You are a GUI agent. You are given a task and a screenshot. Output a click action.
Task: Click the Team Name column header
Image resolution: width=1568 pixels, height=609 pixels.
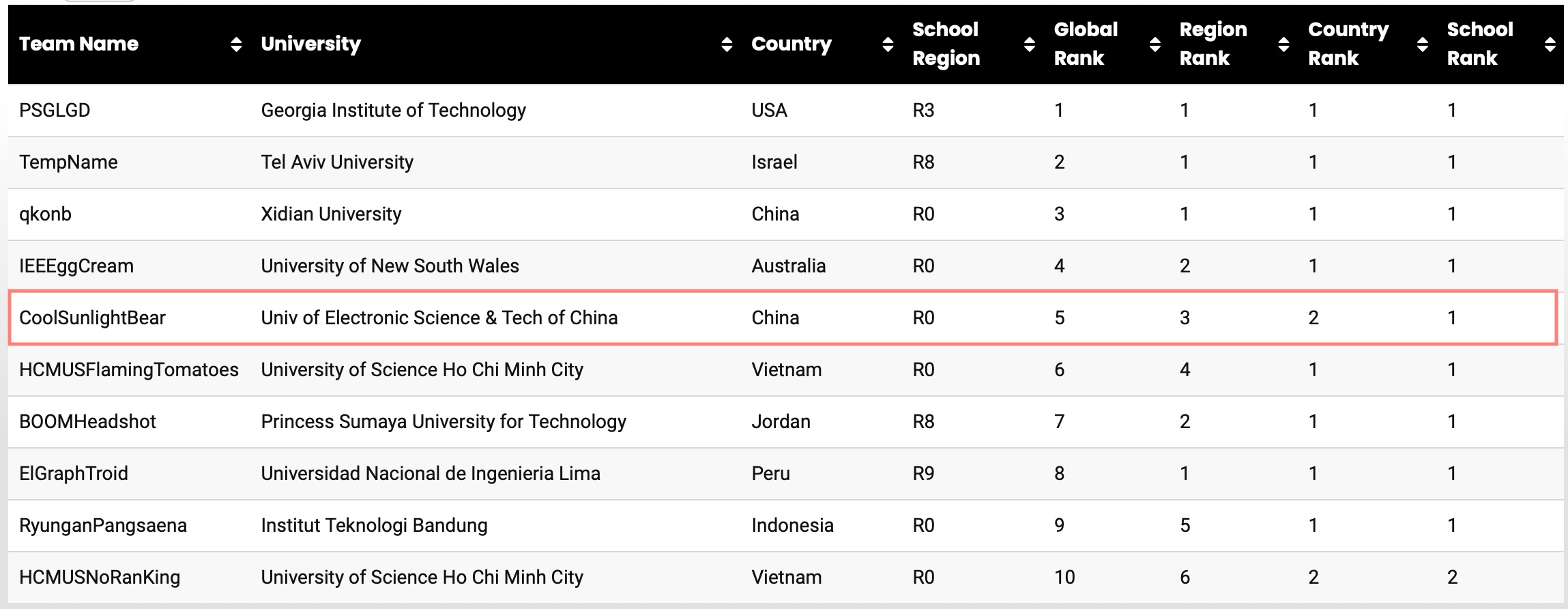[x=78, y=44]
